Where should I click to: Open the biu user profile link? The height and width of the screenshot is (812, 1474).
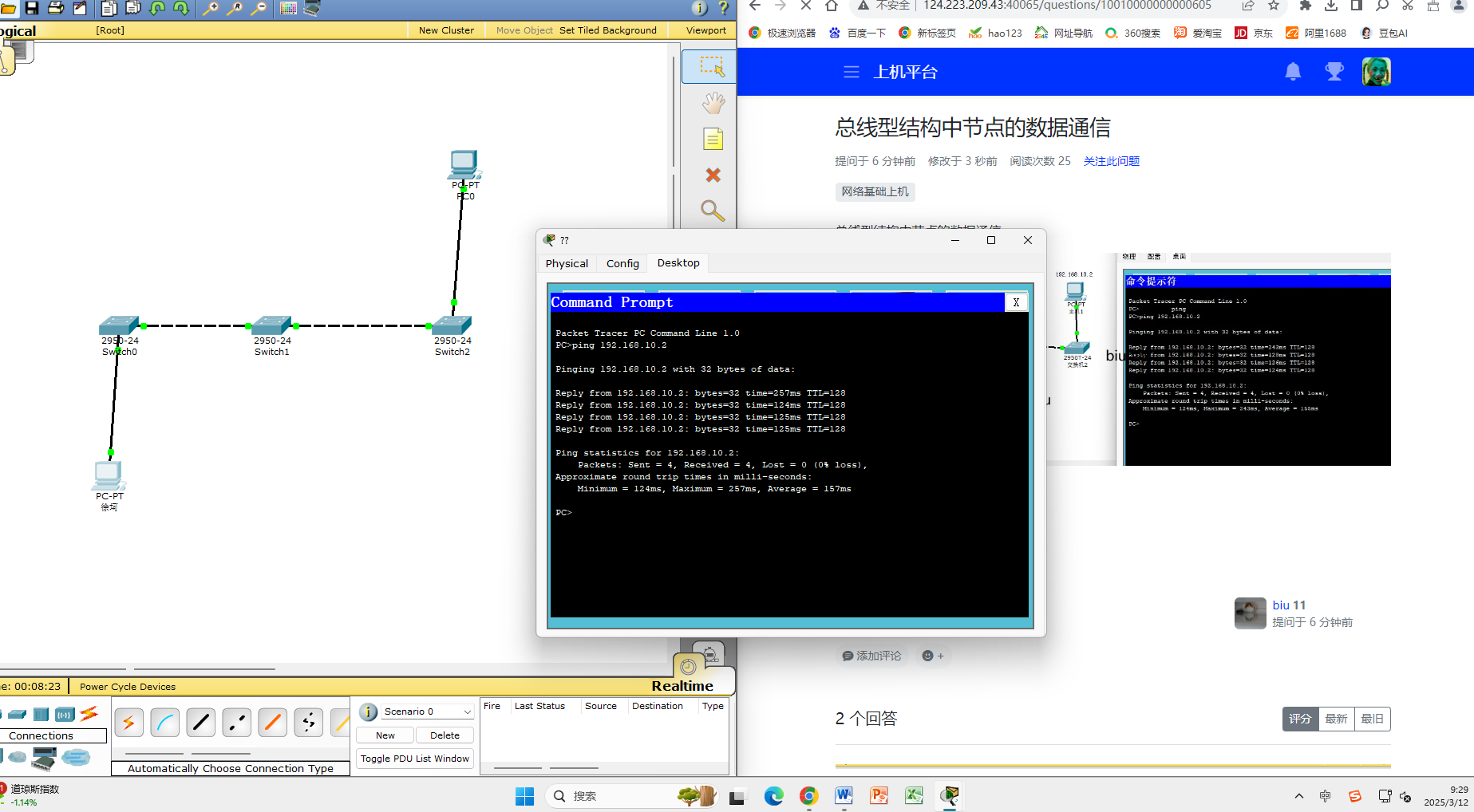1281,605
